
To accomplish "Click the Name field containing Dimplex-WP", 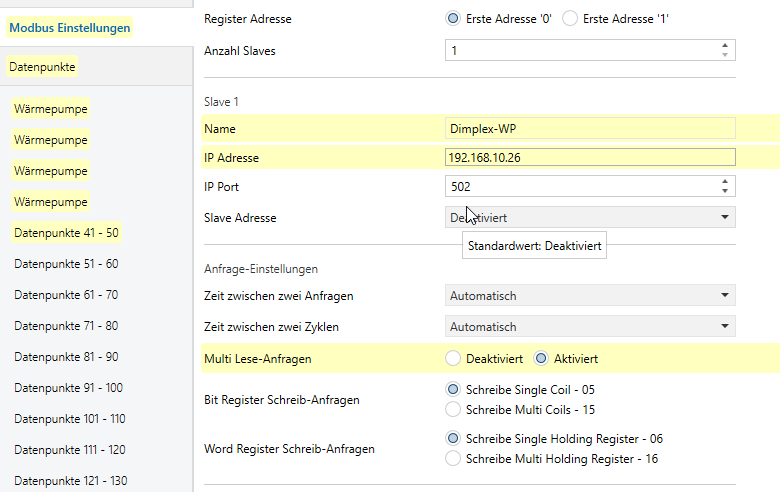I will click(x=590, y=128).
